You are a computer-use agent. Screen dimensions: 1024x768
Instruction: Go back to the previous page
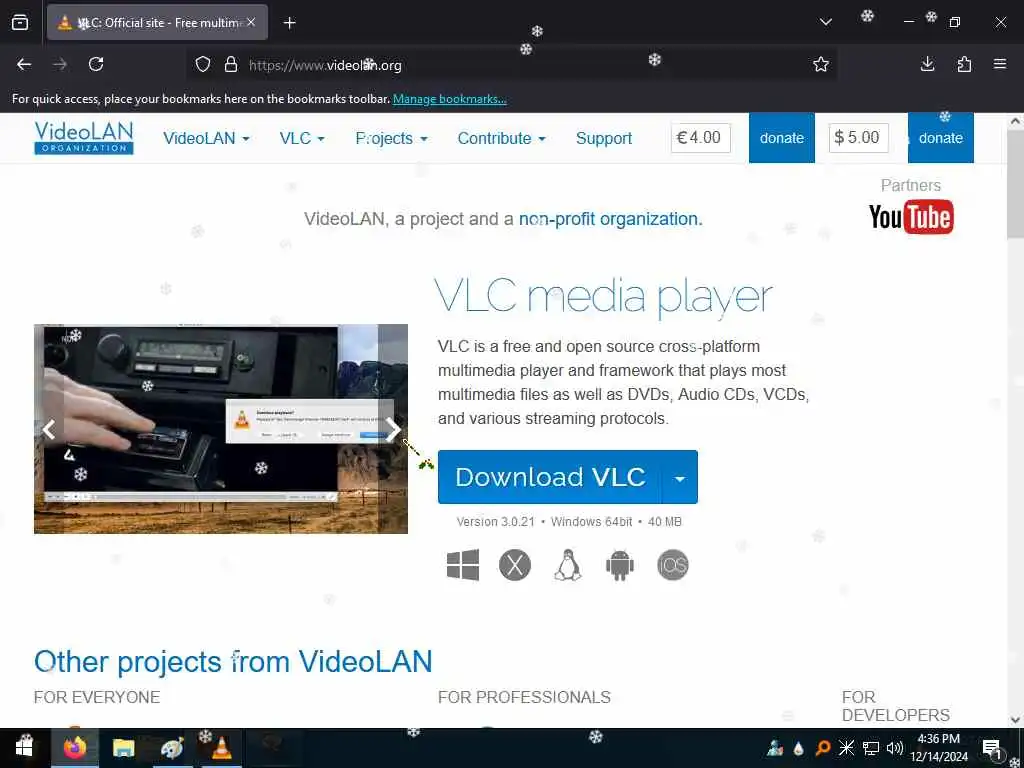coord(24,64)
